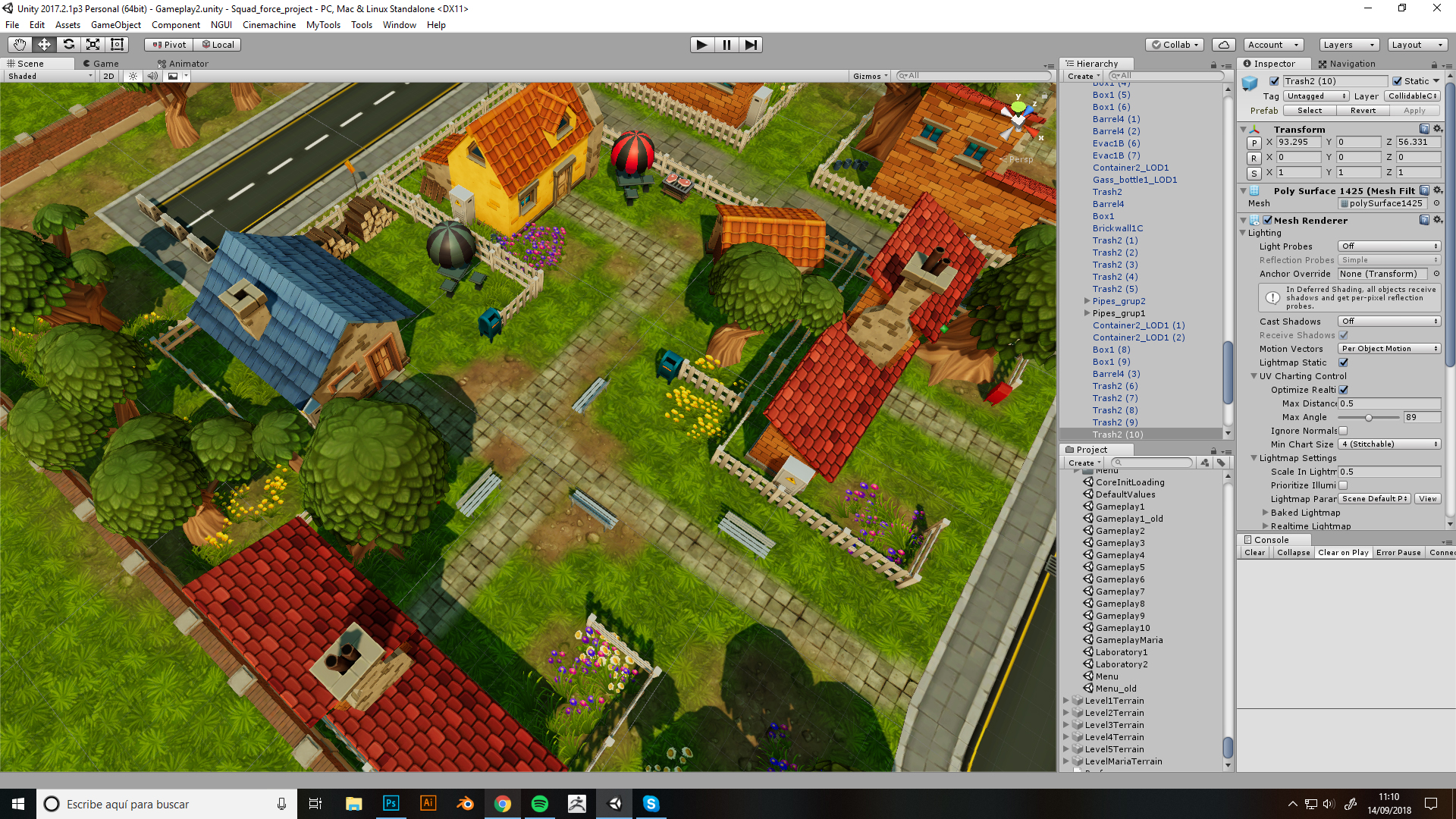
Task: Search project by type icon
Action: [x=1205, y=463]
